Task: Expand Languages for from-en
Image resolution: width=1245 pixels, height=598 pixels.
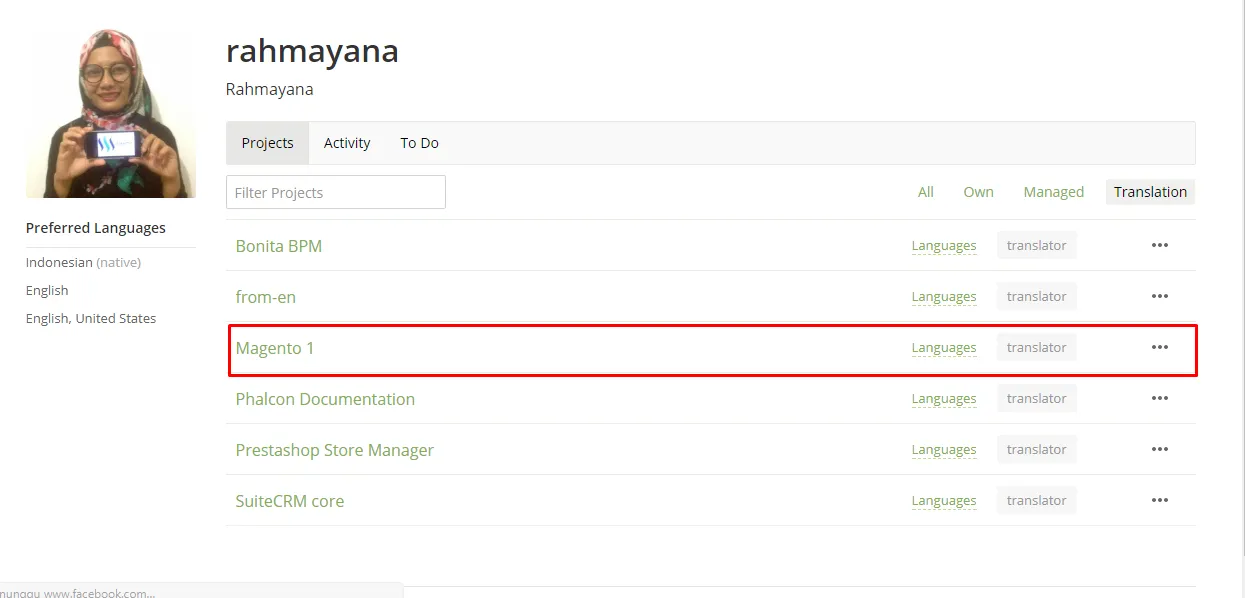Action: click(x=944, y=297)
